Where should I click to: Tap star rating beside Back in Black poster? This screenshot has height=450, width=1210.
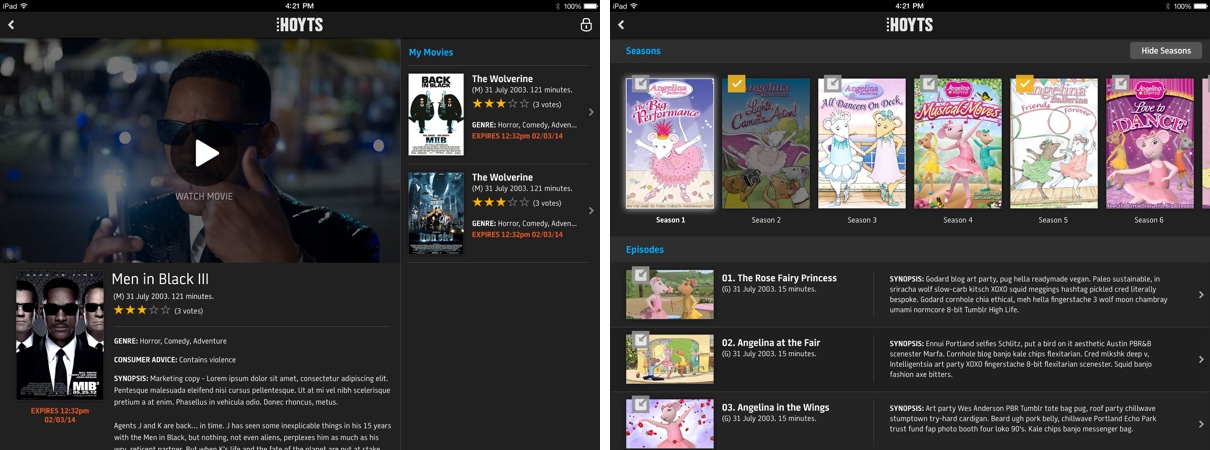click(x=500, y=103)
